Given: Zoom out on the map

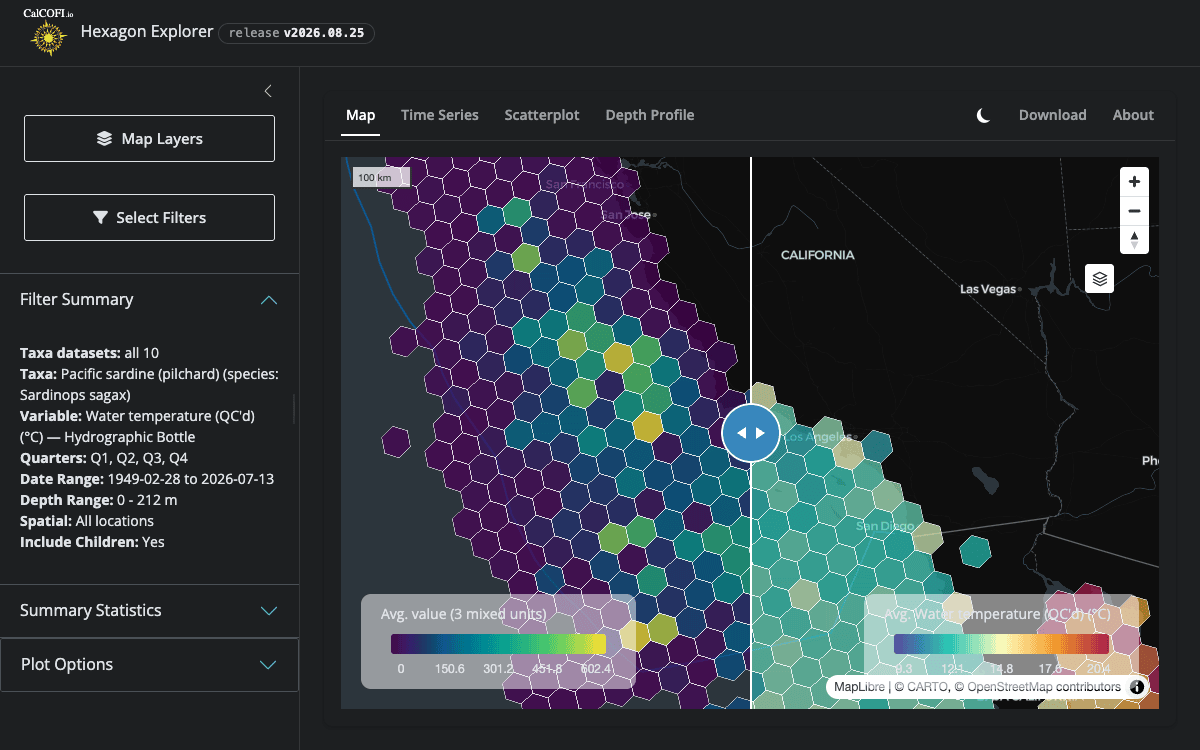Looking at the screenshot, I should 1134,211.
